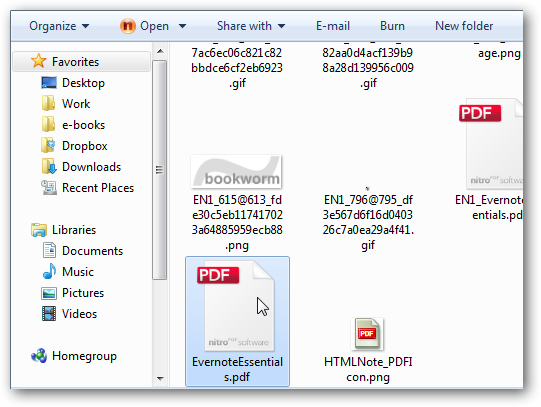Viewport: 541px width, 407px height.
Task: Select Recent Places in Favorites
Action: pos(87,188)
